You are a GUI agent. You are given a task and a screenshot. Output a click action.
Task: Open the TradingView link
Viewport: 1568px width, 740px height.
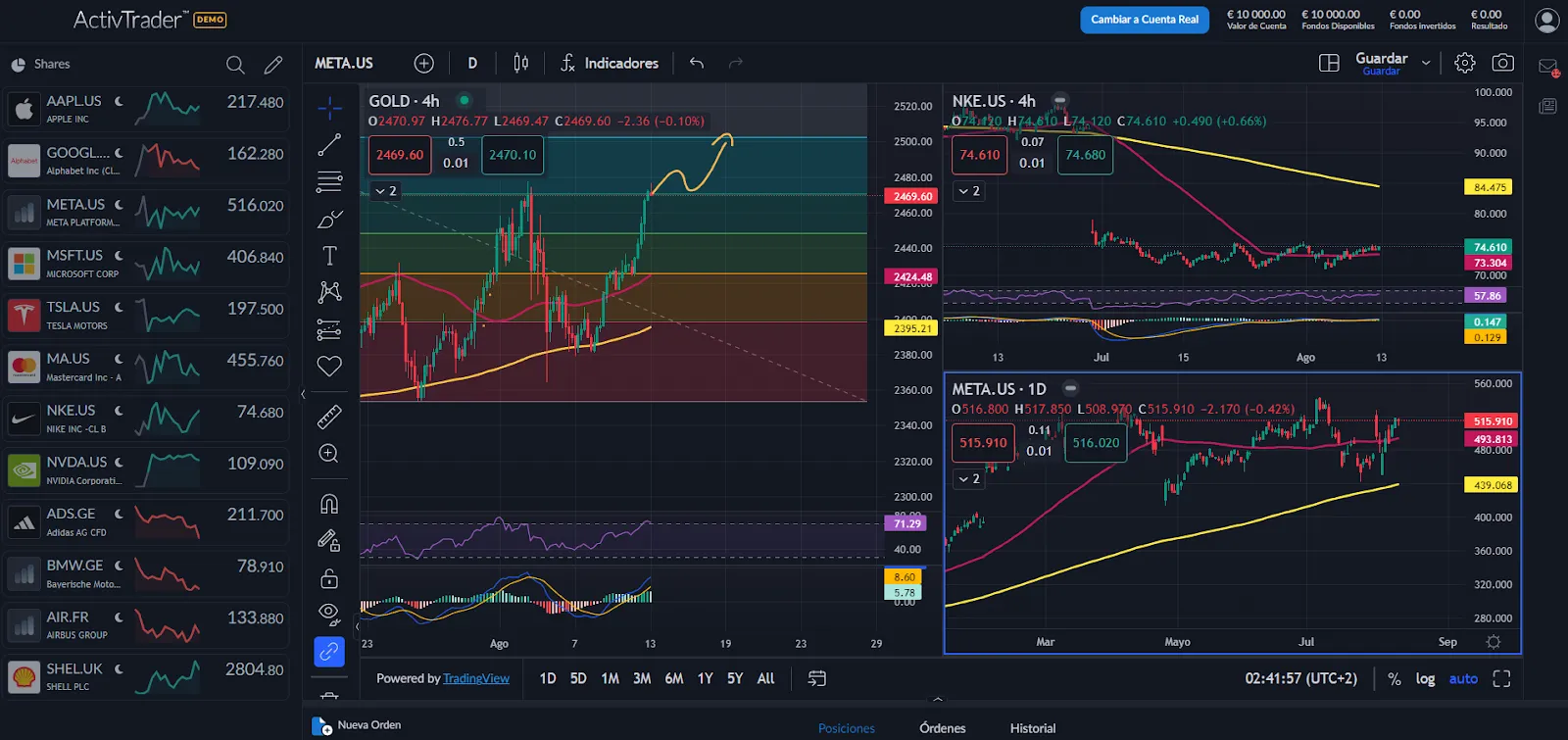tap(475, 678)
